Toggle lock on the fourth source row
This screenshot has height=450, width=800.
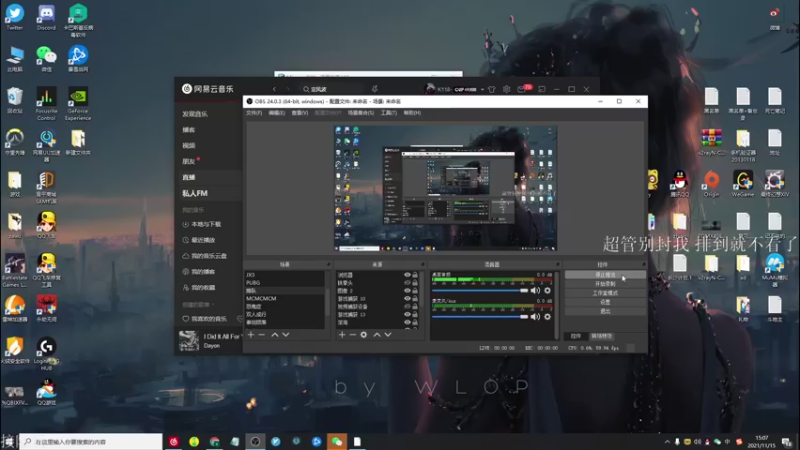(x=415, y=298)
